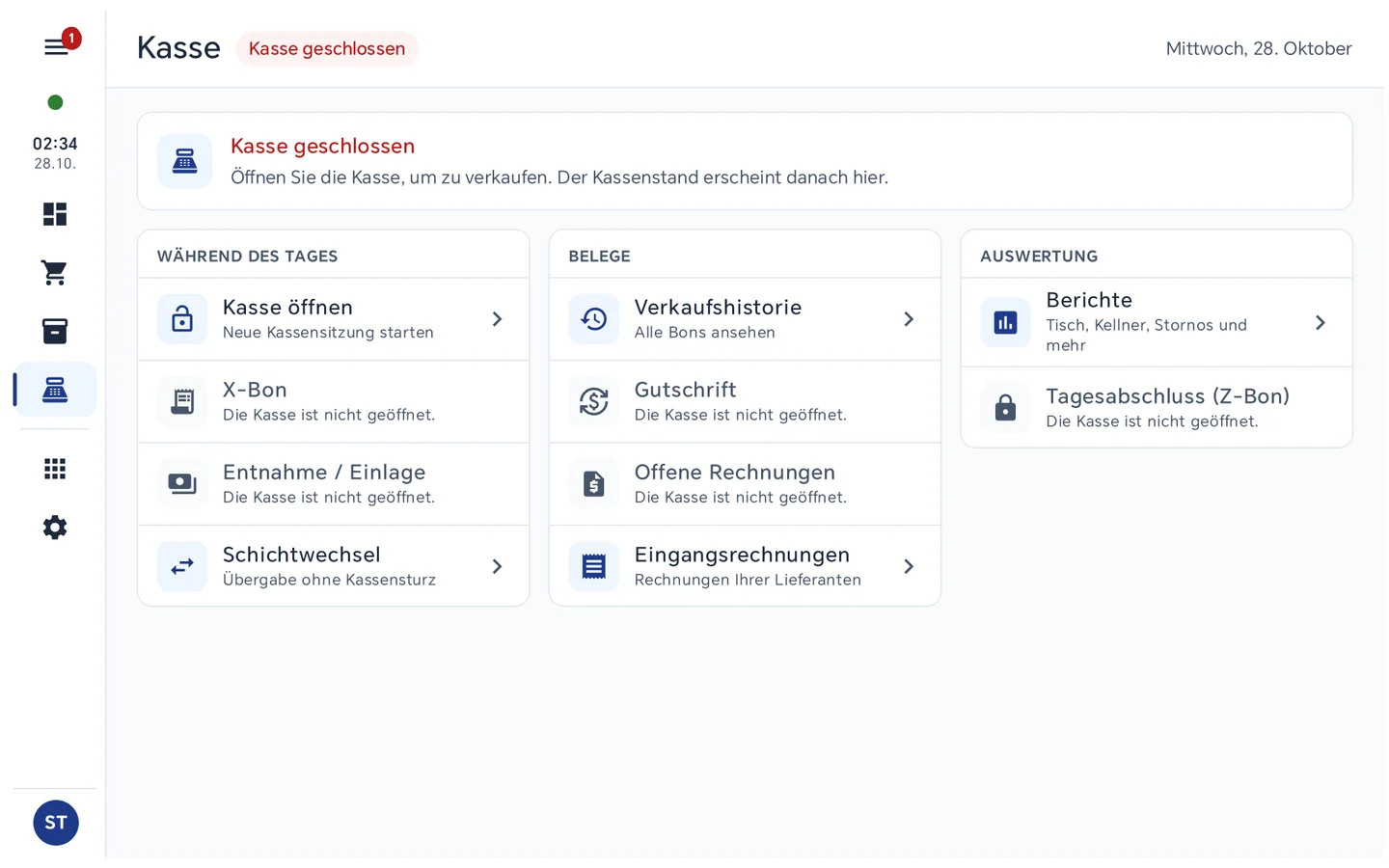Image resolution: width=1389 pixels, height=868 pixels.
Task: Click the text Neue Kassensitzung starten
Action: pos(328,333)
